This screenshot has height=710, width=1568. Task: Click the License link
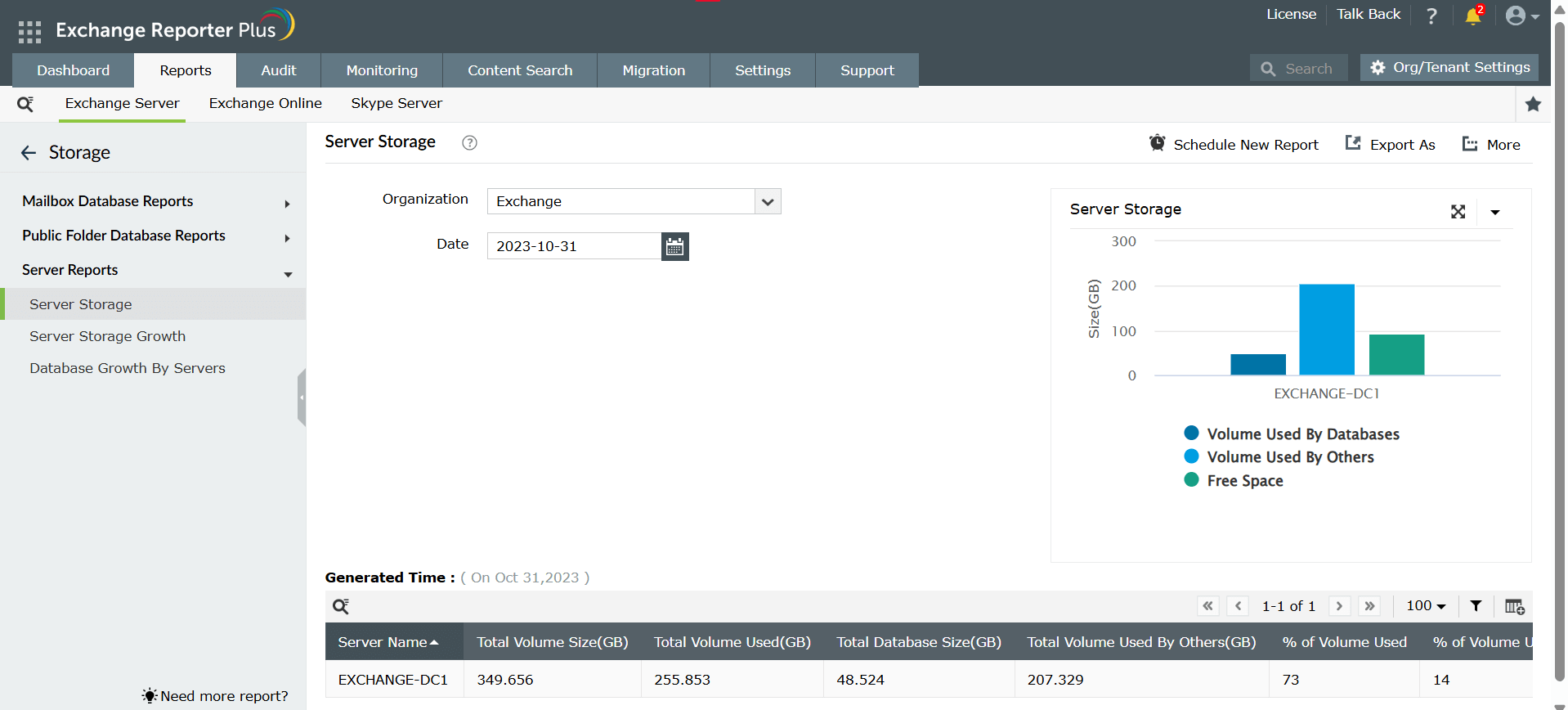pos(1292,14)
